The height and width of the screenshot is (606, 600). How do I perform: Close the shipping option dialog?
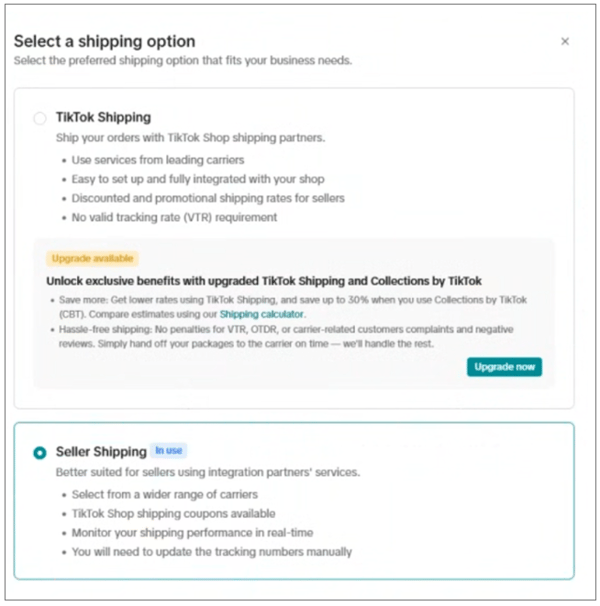(x=565, y=42)
